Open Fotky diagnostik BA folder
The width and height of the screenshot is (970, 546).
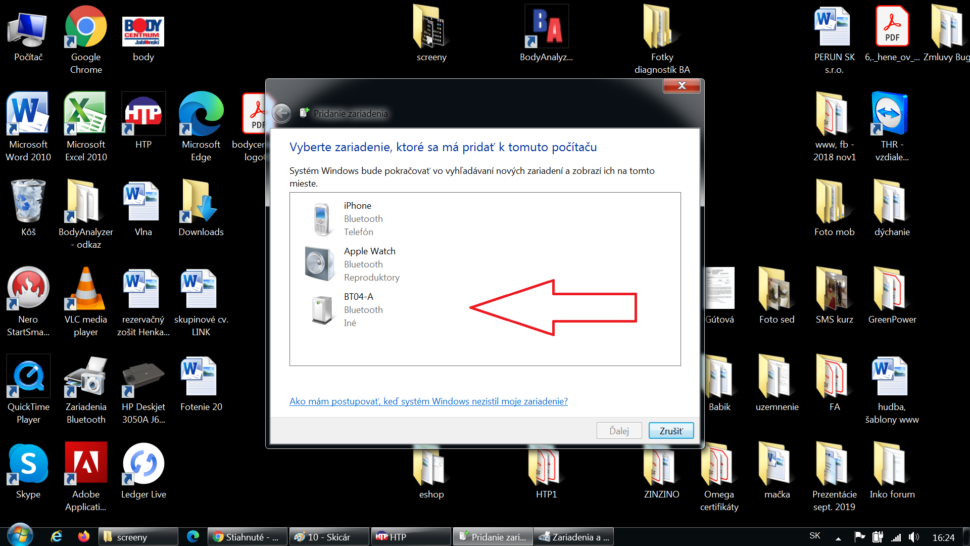click(x=661, y=40)
